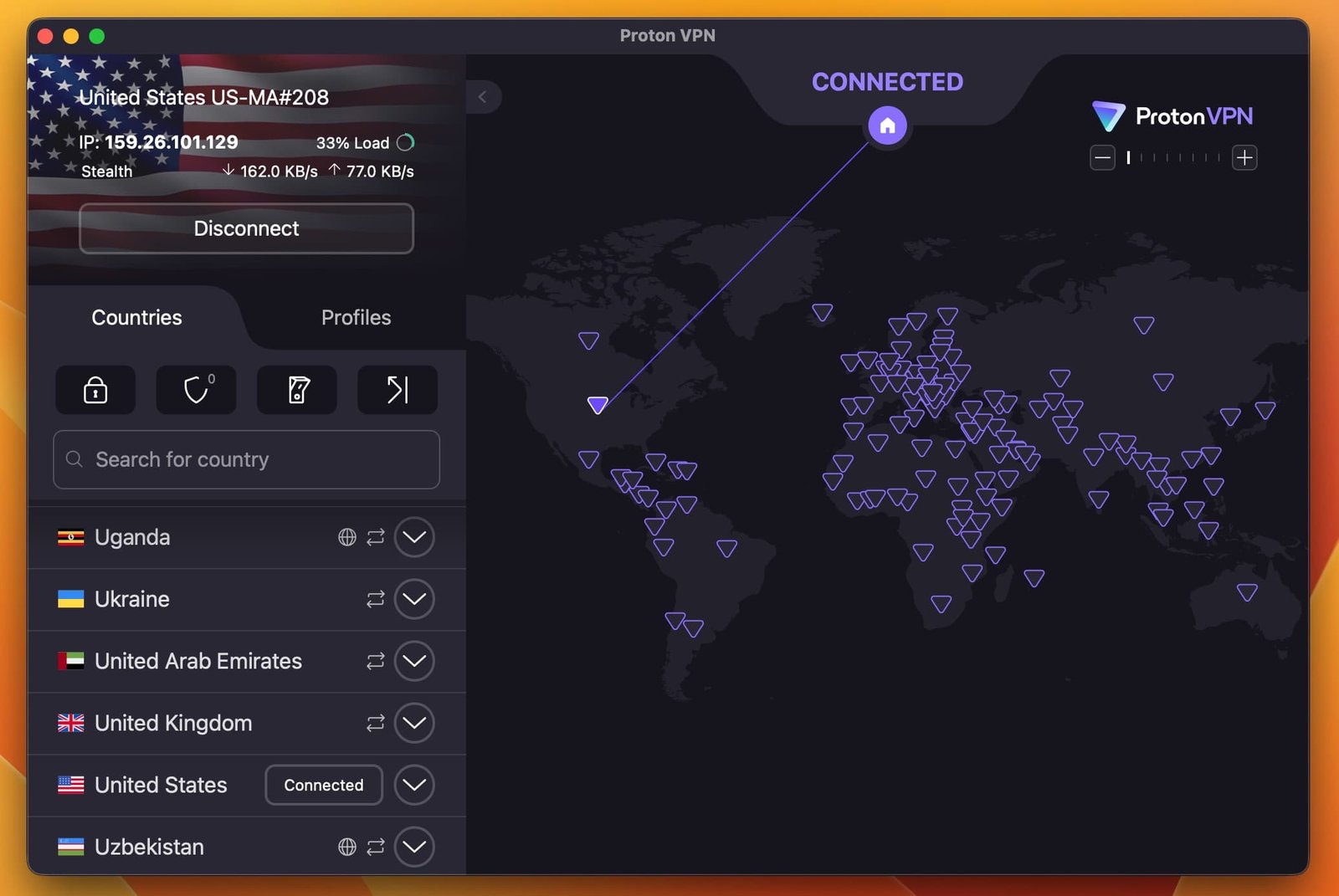Image resolution: width=1339 pixels, height=896 pixels.
Task: Click the connection arrows icon beside Ukraine
Action: point(375,599)
